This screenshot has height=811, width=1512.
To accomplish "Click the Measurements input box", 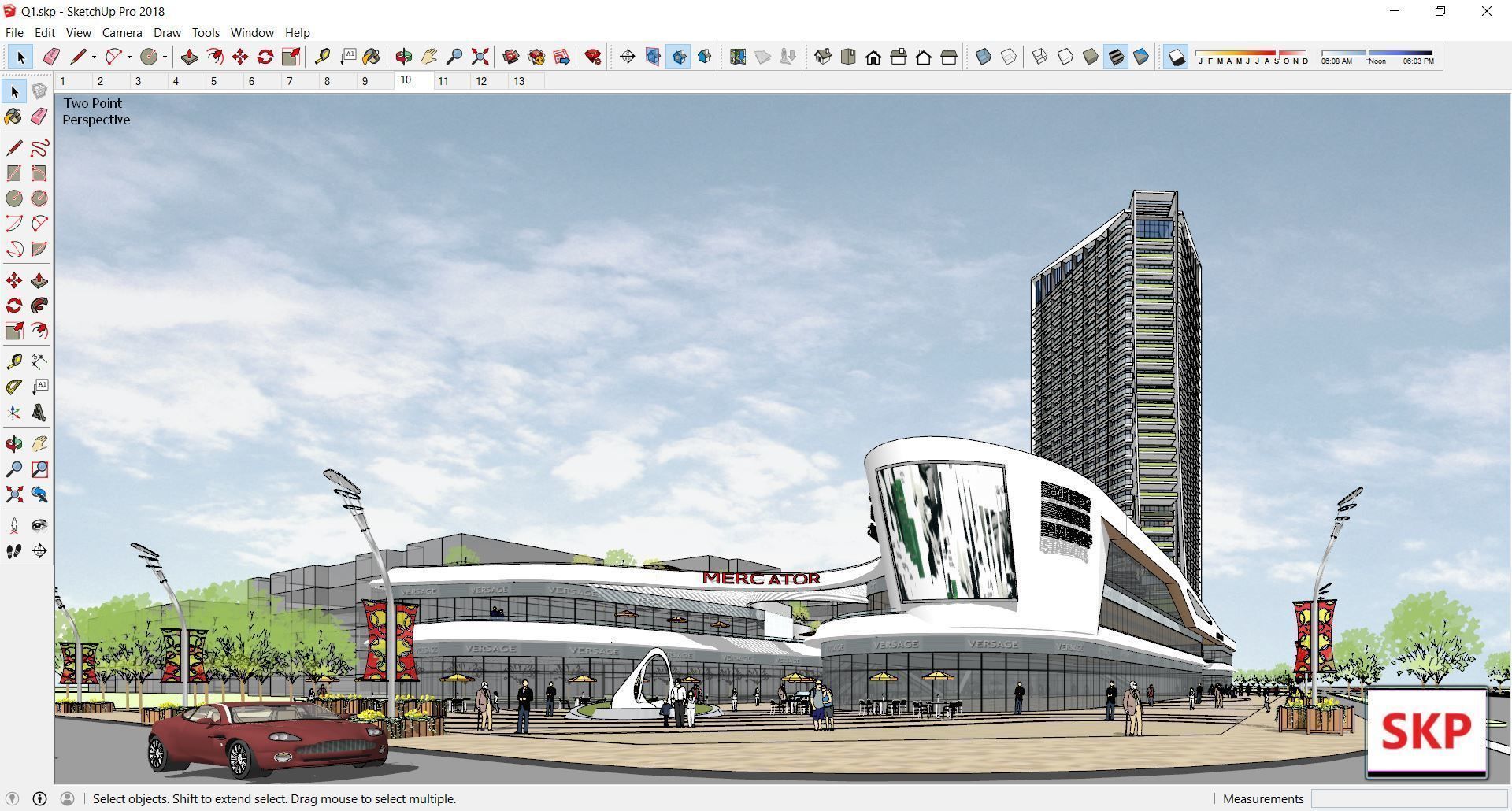I will point(1407,798).
